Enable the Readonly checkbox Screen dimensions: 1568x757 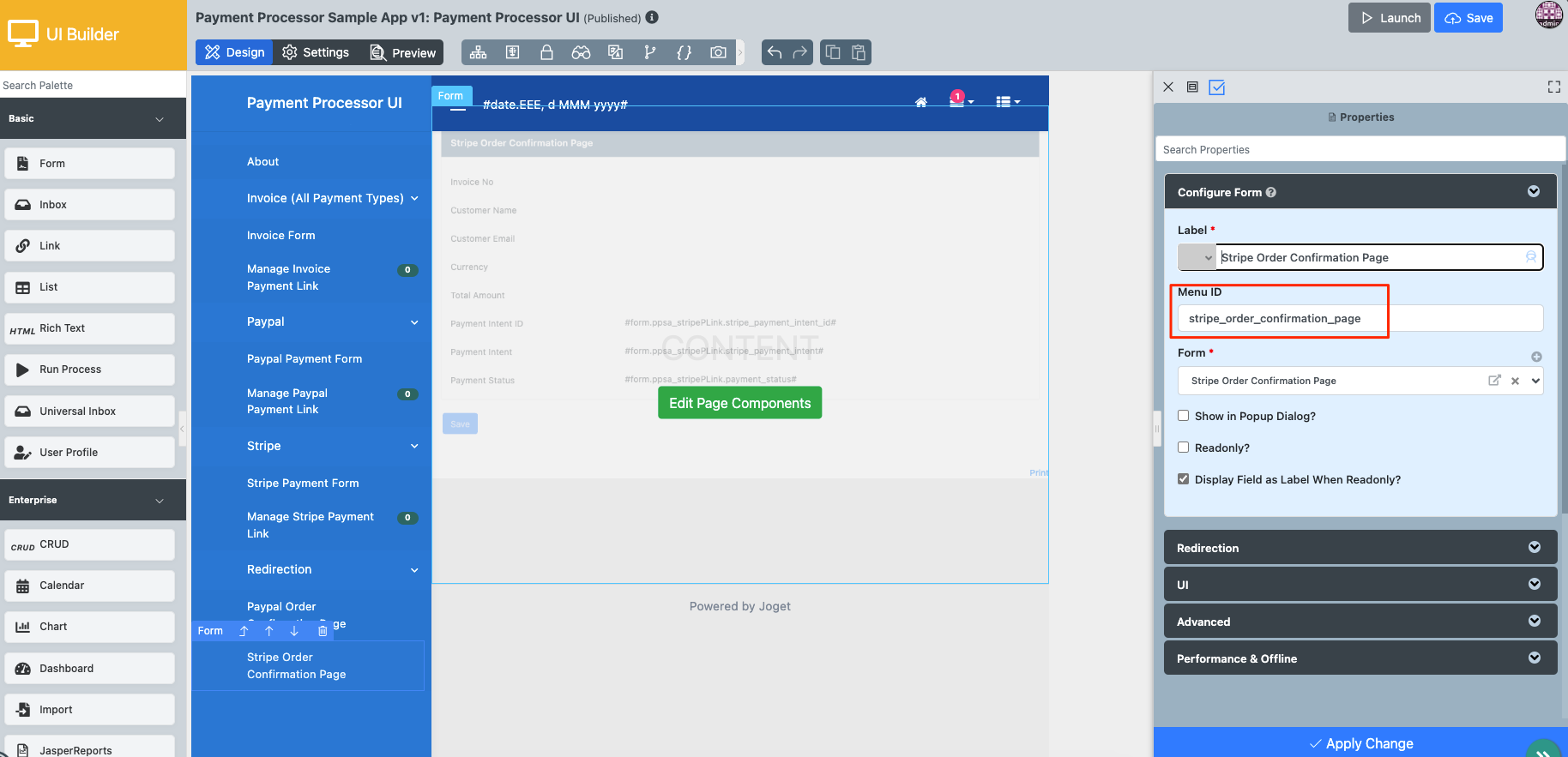(x=1184, y=448)
